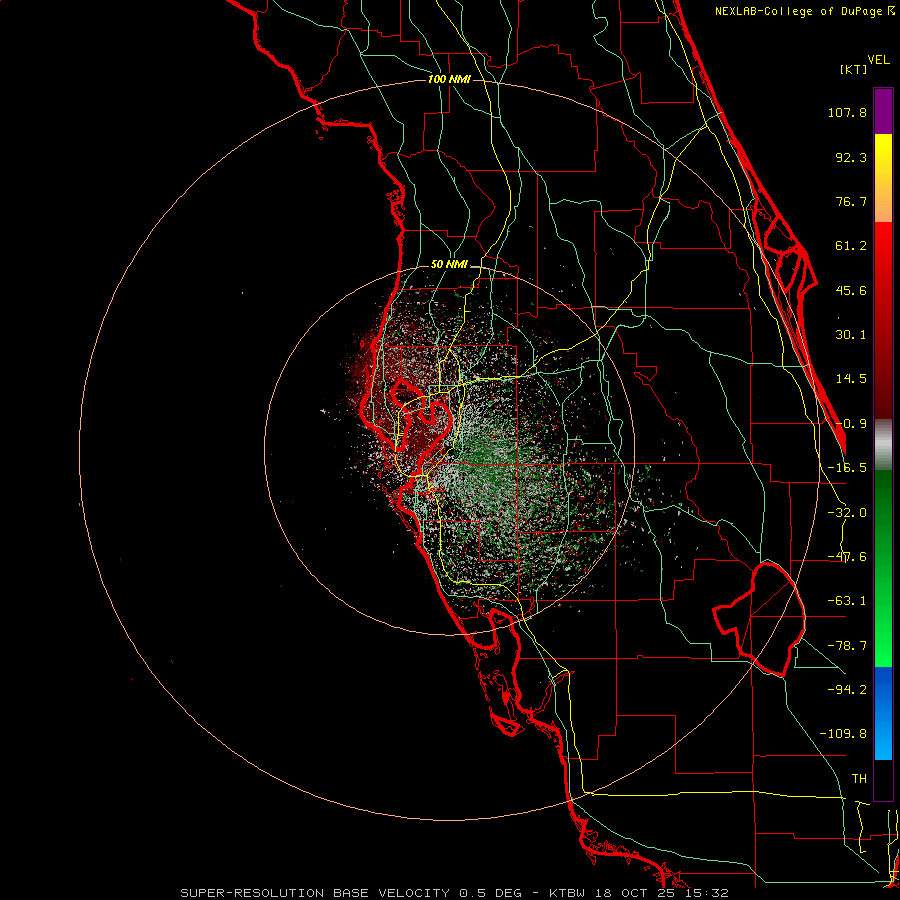Click the NEXLAB-College of DuPage watermark text
The height and width of the screenshot is (900, 900).
point(805,11)
